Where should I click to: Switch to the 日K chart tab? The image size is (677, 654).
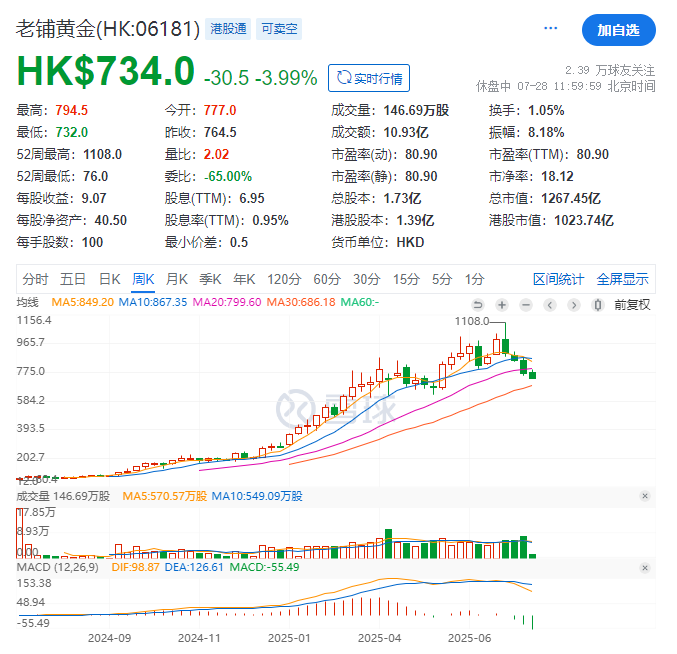coord(109,279)
